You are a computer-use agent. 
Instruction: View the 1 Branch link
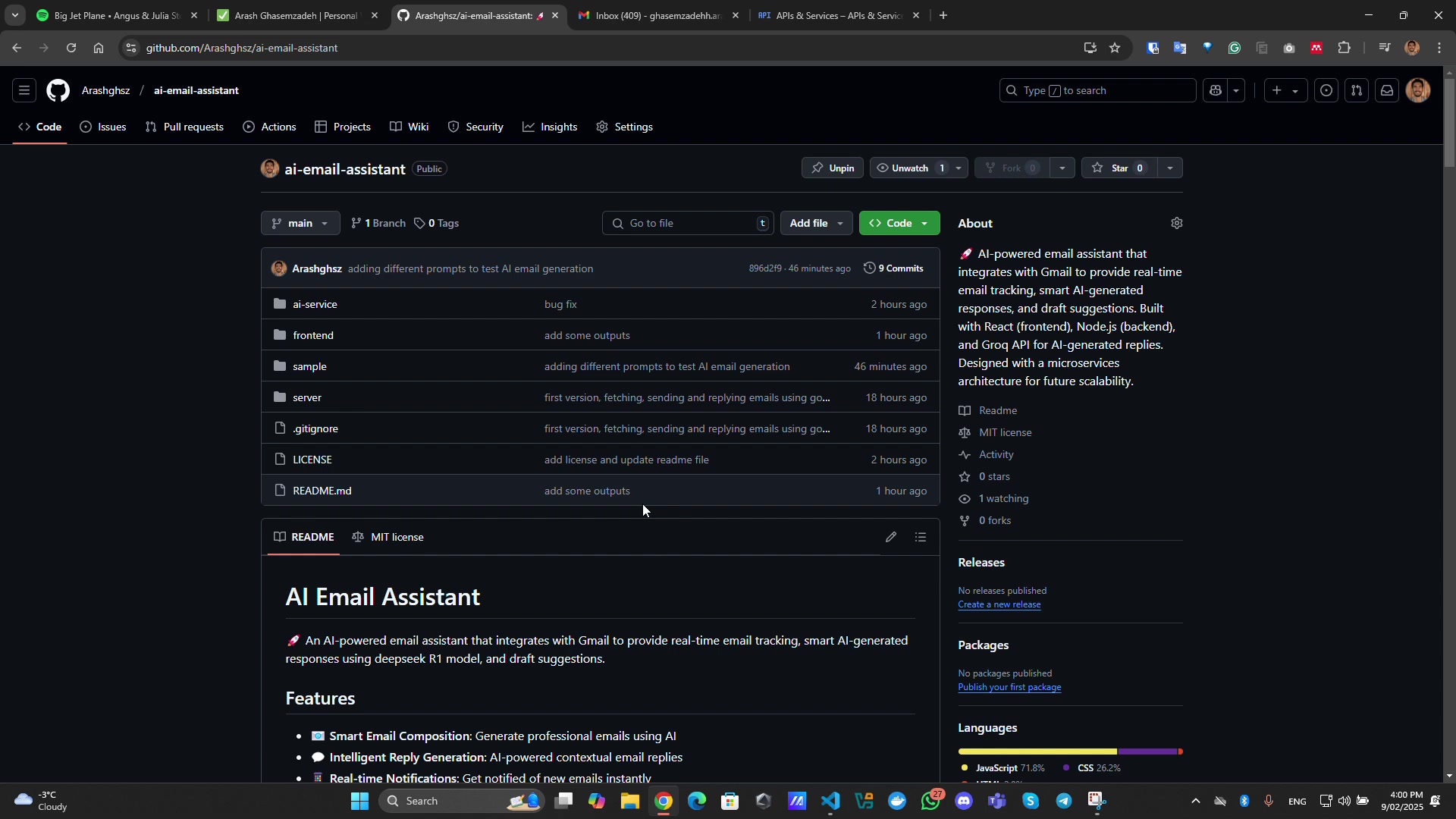click(378, 223)
